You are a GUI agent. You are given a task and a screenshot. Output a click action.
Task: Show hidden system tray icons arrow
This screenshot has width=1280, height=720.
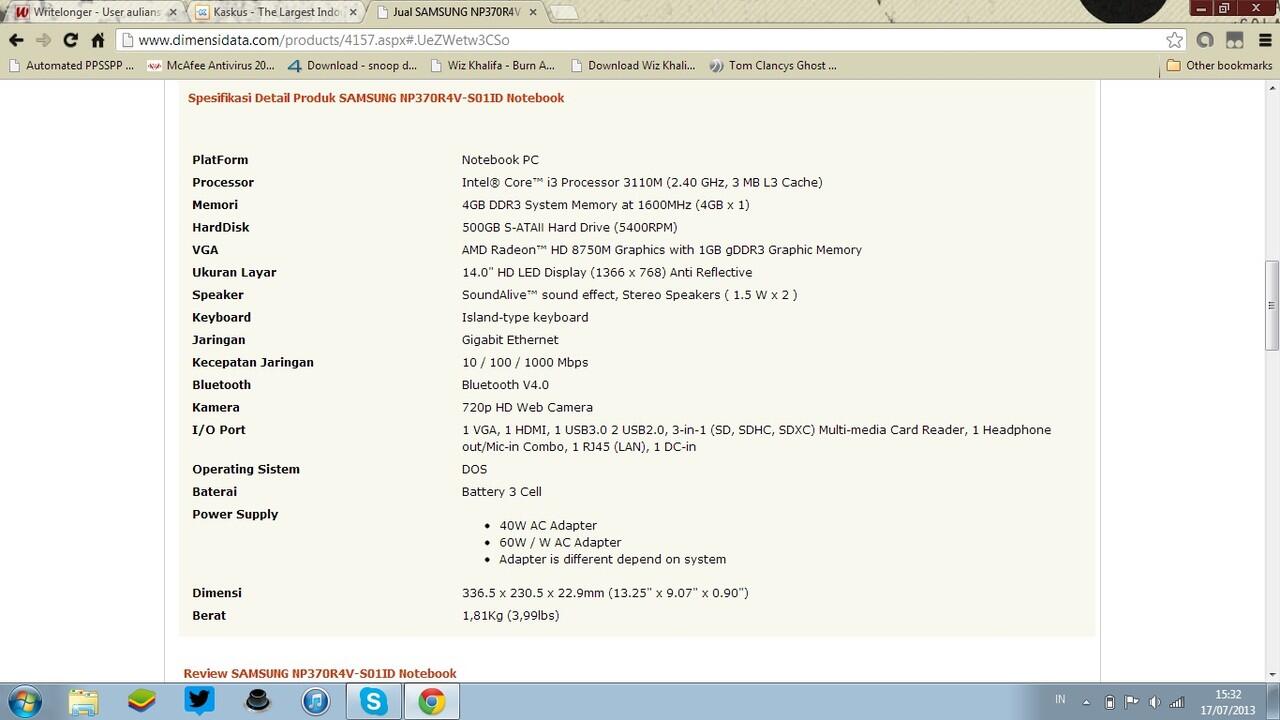1087,702
